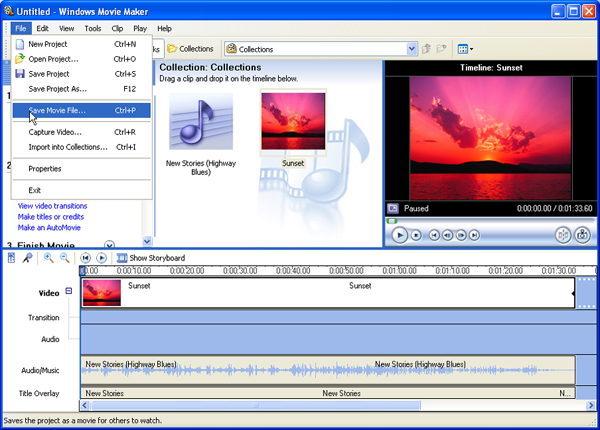Click timeline horizontal scrollbar thumb

(x=256, y=405)
